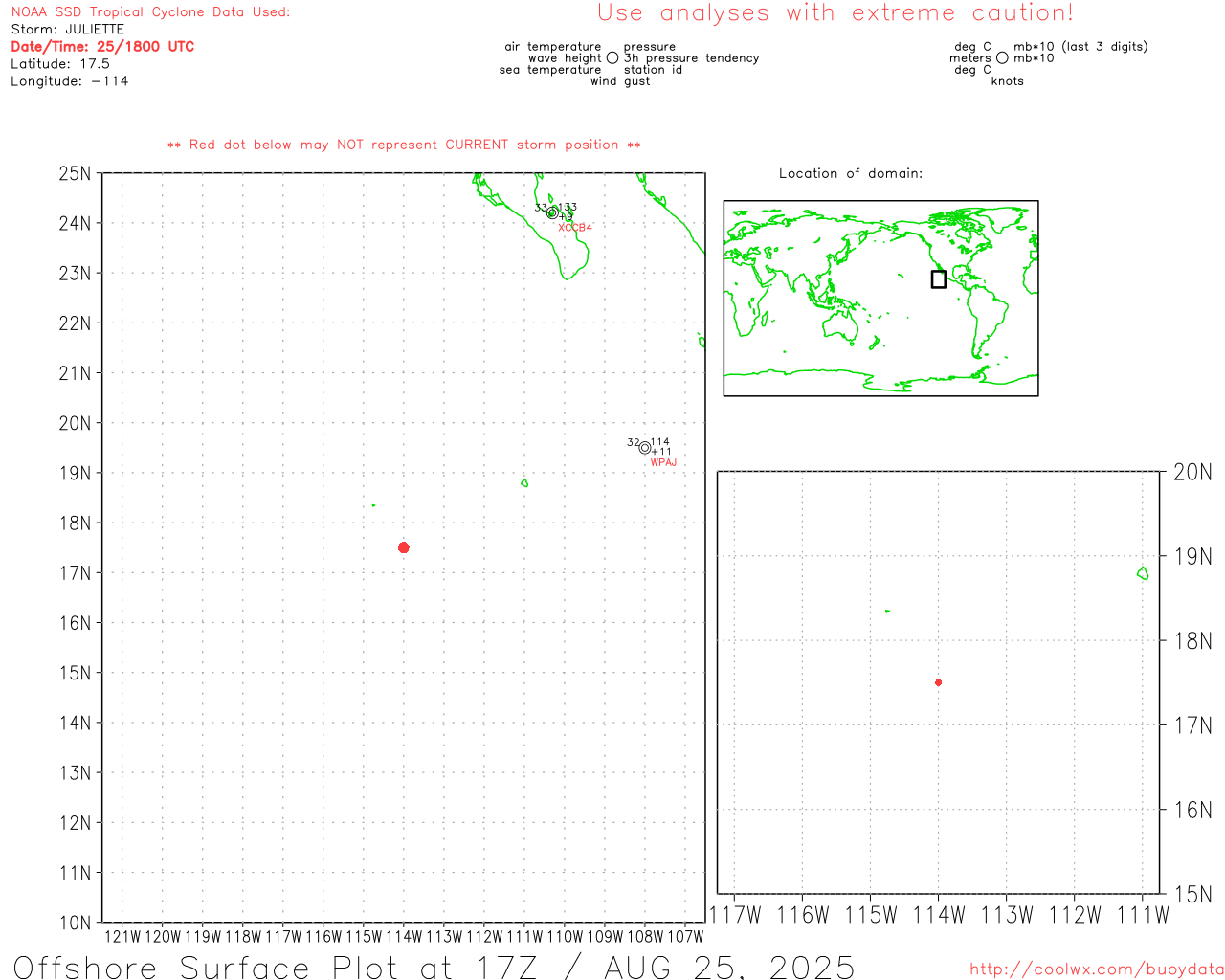Click 'Offshore Surface Plot at 17Z' footer title
Image resolution: width=1225 pixels, height=980 pixels.
coord(276,967)
